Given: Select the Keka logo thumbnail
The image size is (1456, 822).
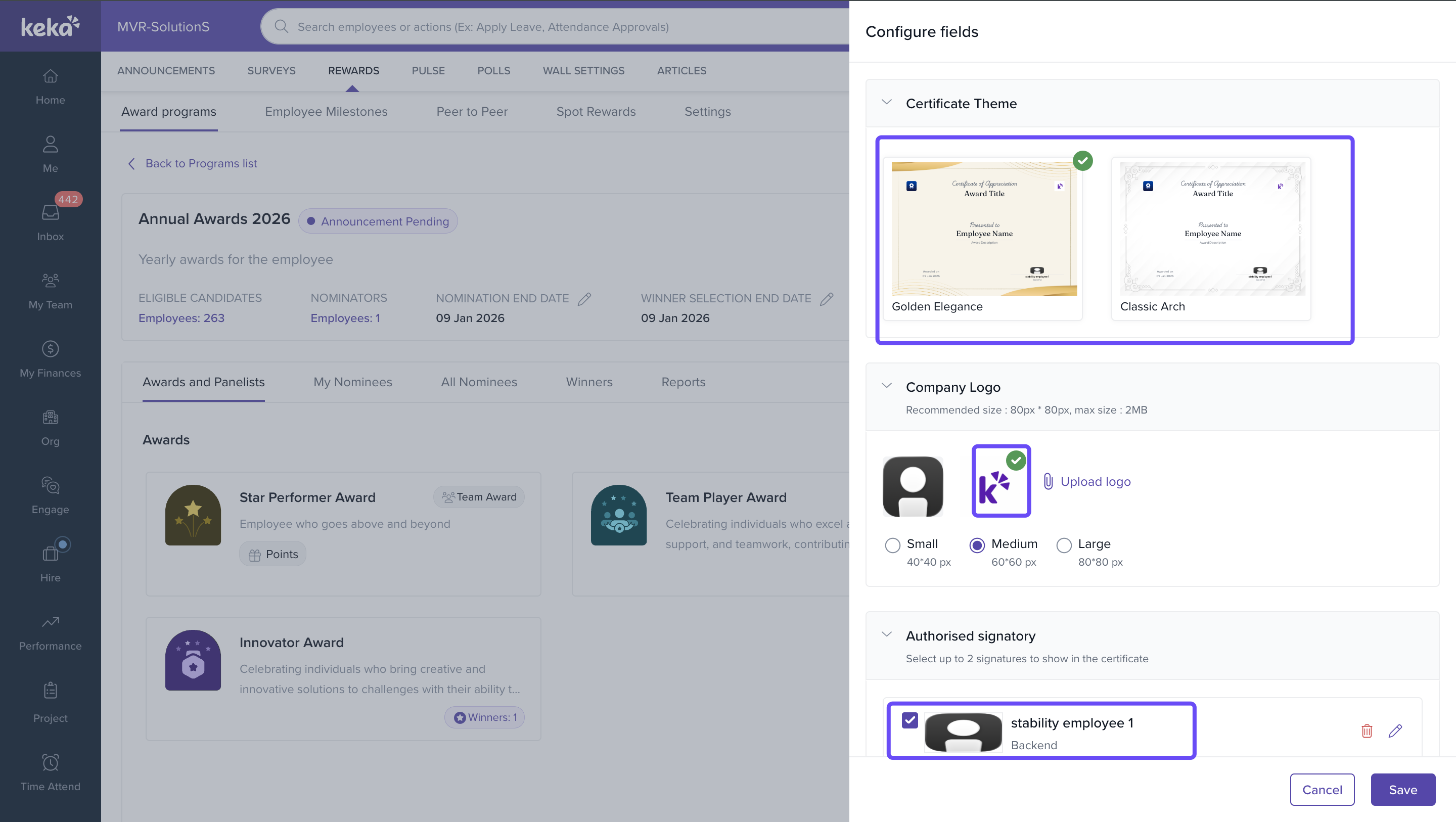Looking at the screenshot, I should [1001, 482].
